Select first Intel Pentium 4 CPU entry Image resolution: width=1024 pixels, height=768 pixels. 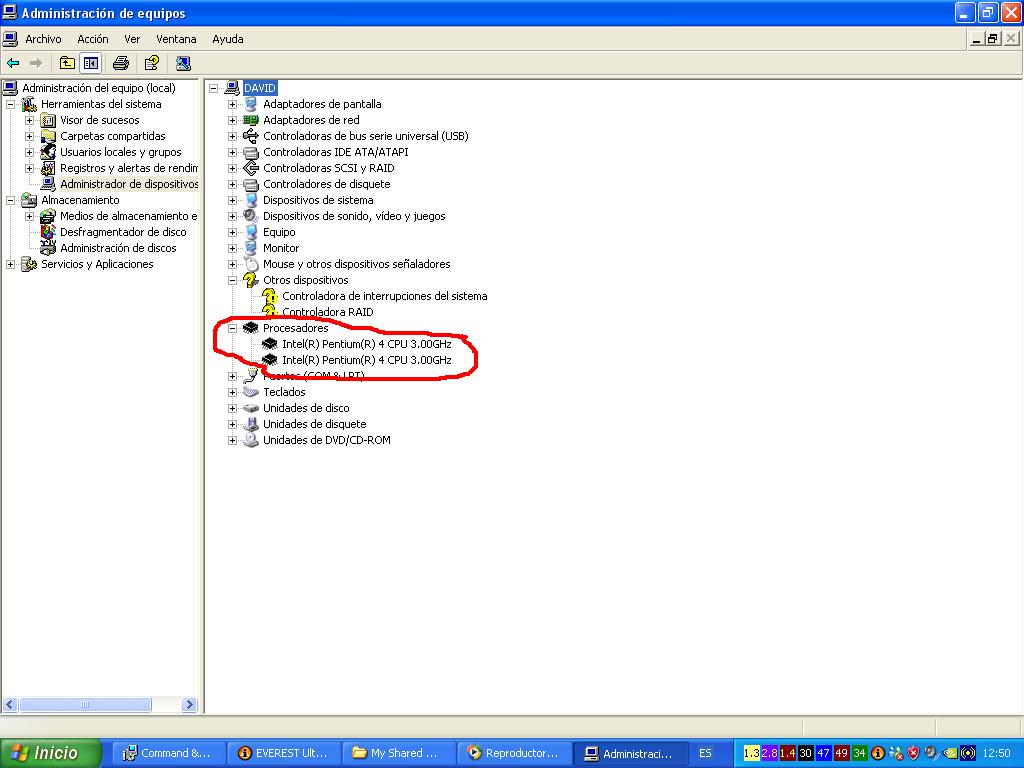point(366,344)
